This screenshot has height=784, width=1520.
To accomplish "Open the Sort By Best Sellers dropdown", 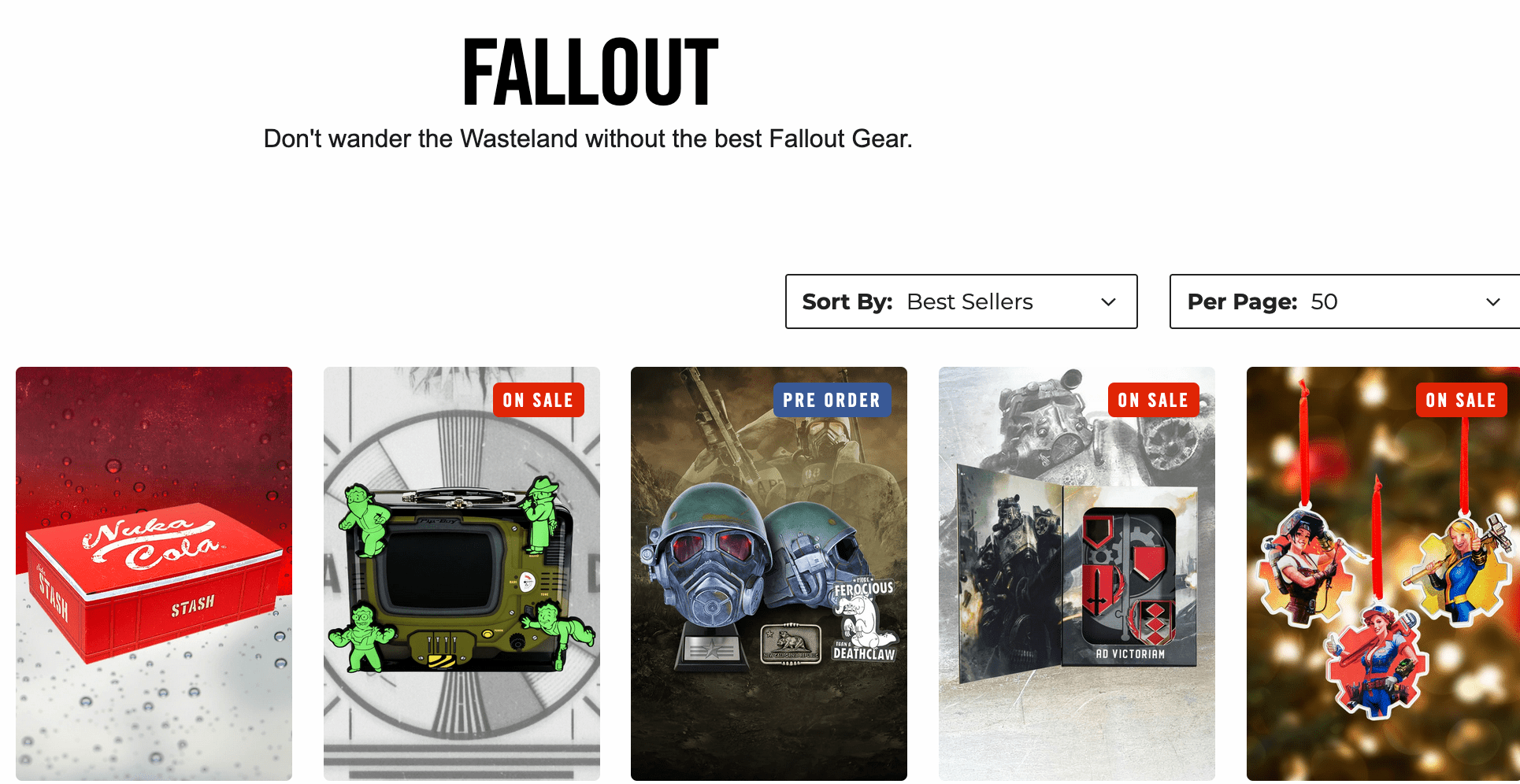I will [961, 301].
